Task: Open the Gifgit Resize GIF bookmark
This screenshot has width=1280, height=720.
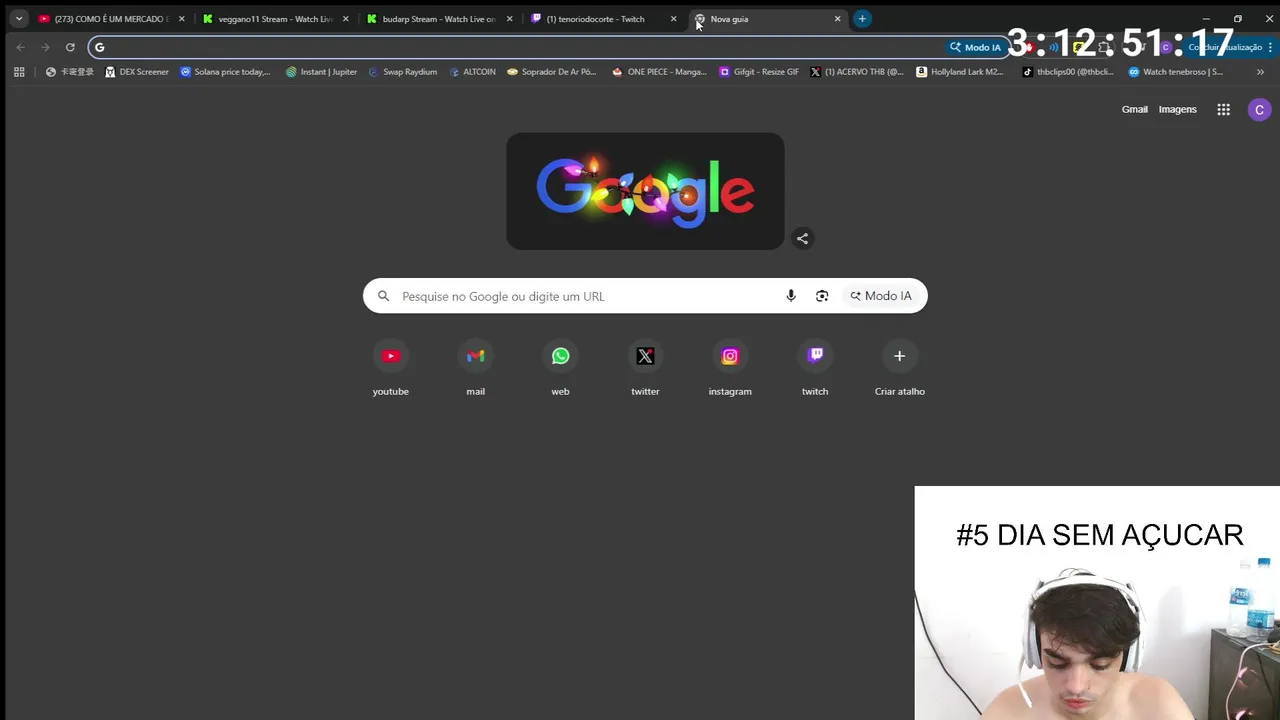Action: 759,72
